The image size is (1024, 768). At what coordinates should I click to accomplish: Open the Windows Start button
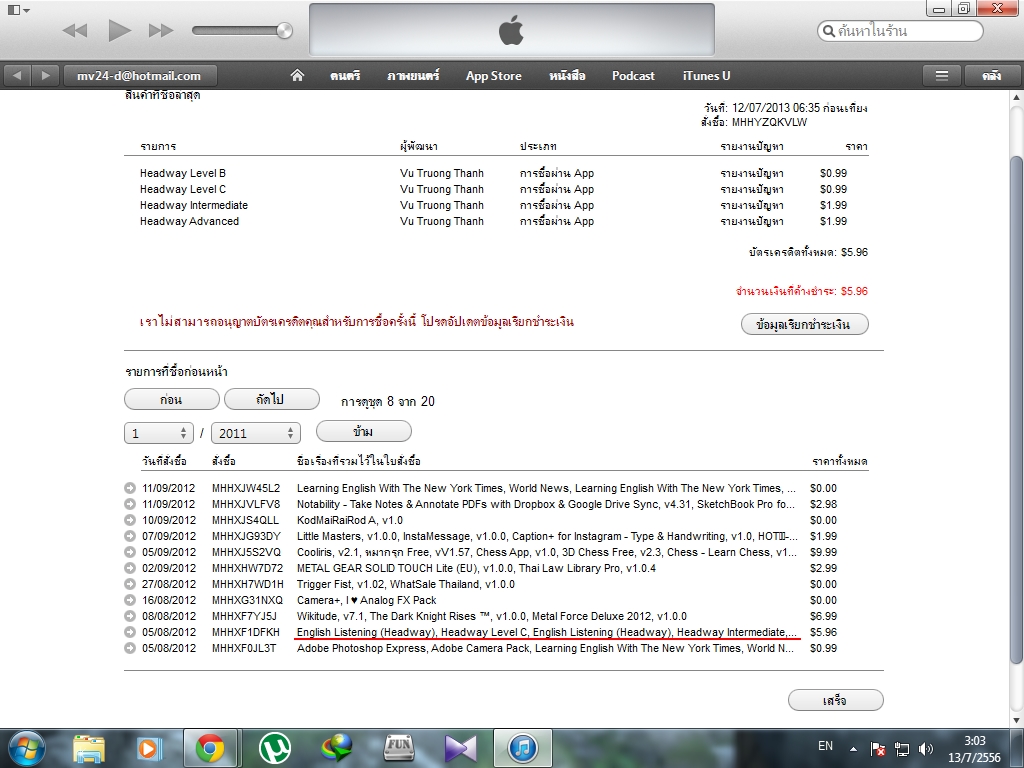pyautogui.click(x=27, y=748)
